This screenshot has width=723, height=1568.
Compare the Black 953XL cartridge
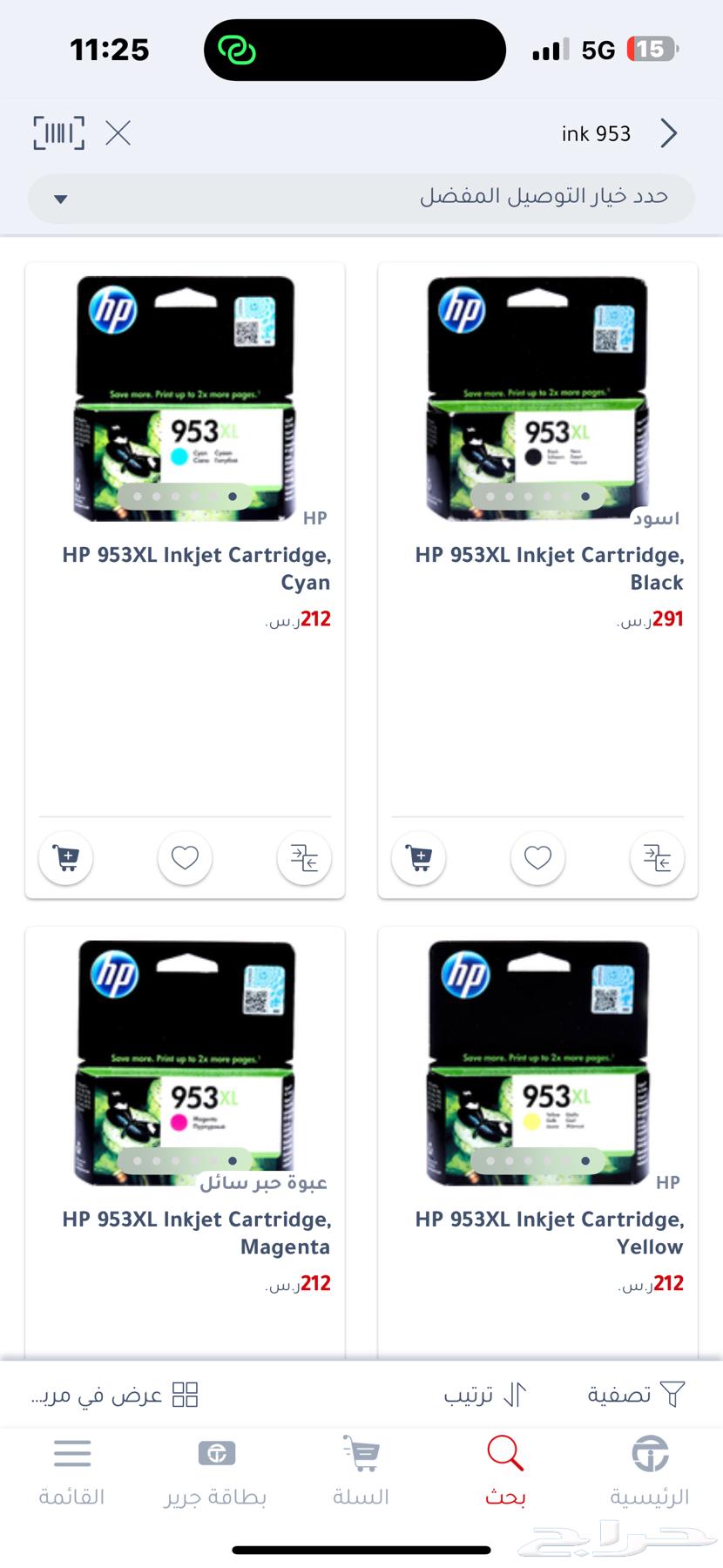[x=657, y=858]
